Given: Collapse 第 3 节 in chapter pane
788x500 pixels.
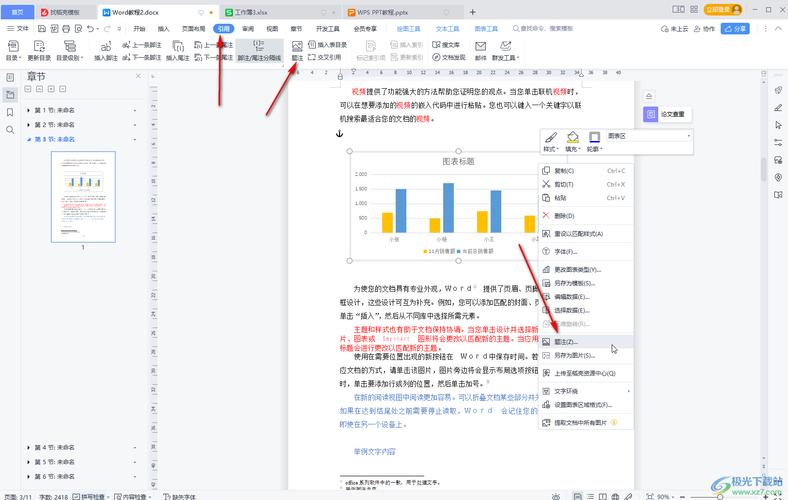Looking at the screenshot, I should coord(28,139).
